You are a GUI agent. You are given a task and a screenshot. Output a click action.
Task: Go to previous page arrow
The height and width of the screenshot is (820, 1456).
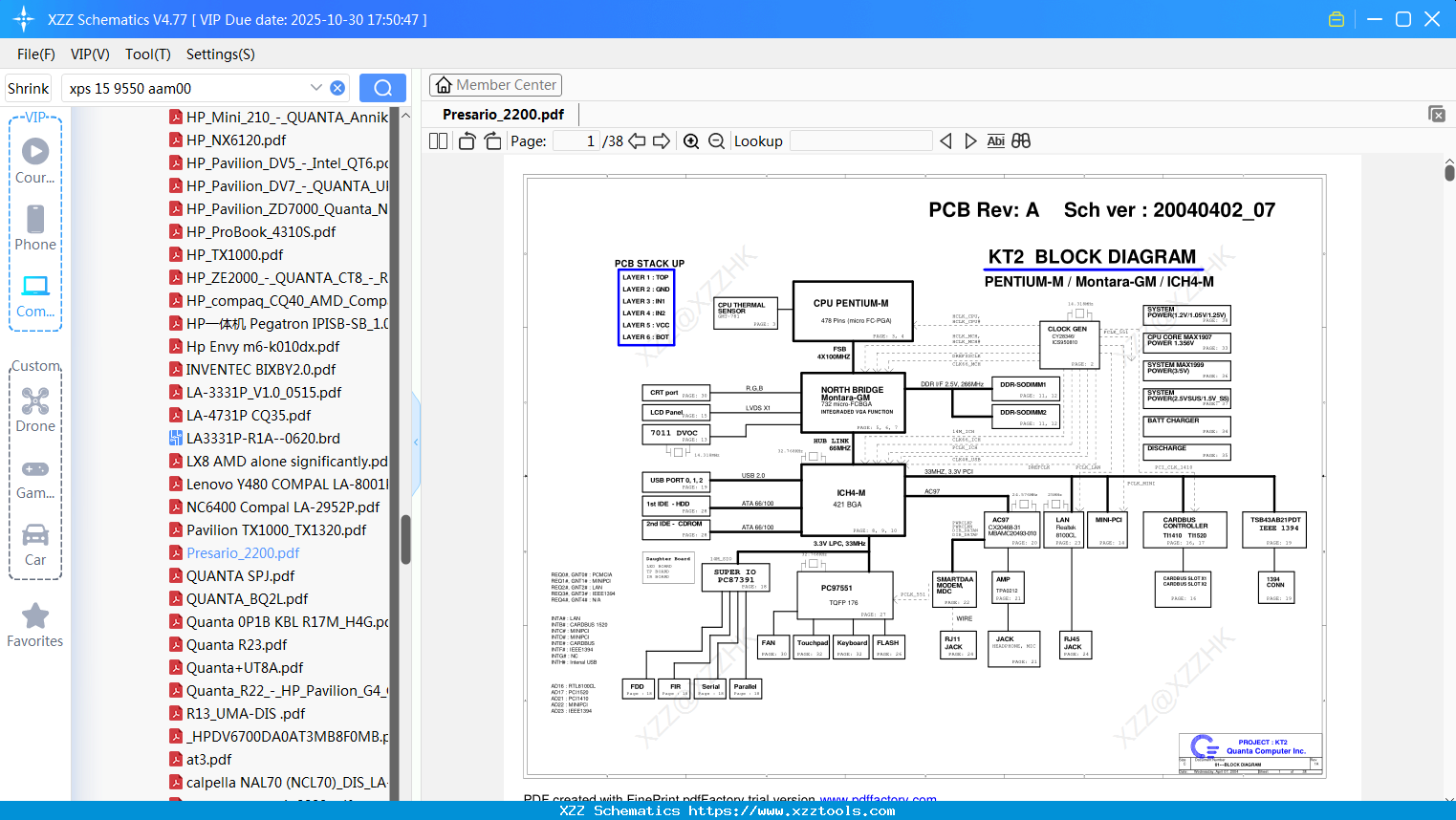637,141
